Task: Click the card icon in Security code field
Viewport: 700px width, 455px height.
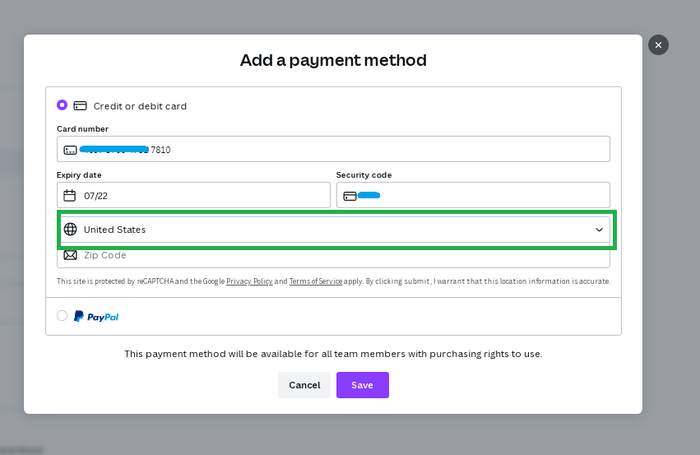Action: pos(349,196)
